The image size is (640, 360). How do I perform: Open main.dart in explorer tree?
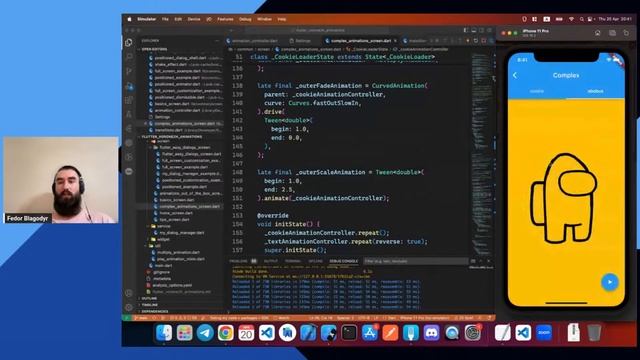click(163, 265)
